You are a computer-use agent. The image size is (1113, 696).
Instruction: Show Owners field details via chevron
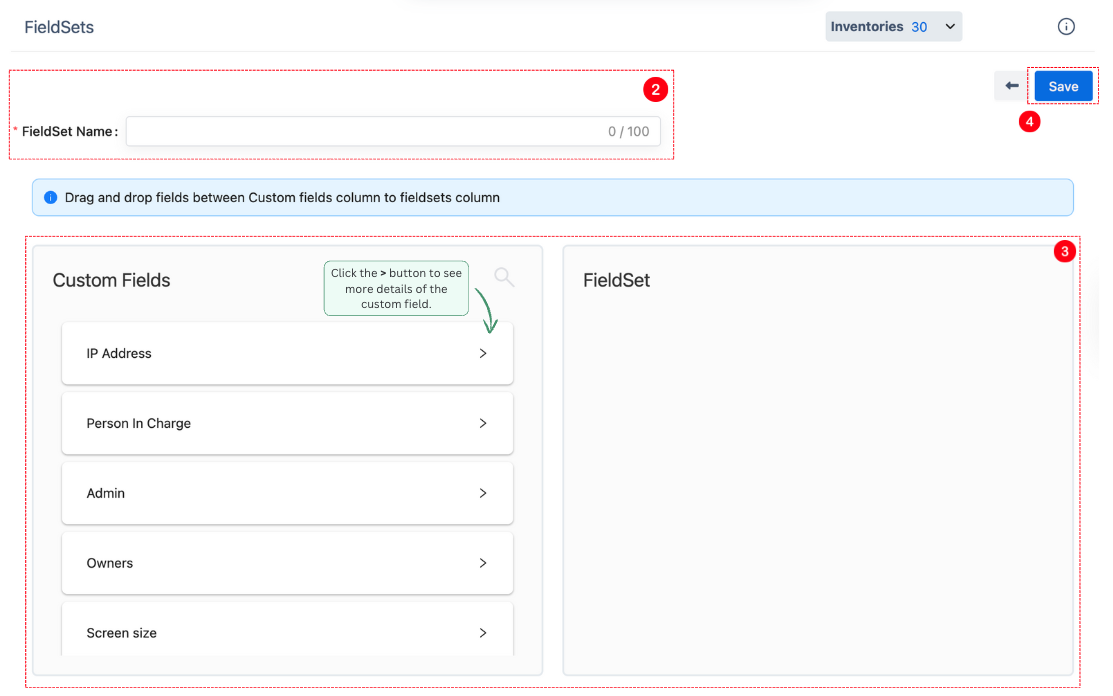tap(483, 563)
